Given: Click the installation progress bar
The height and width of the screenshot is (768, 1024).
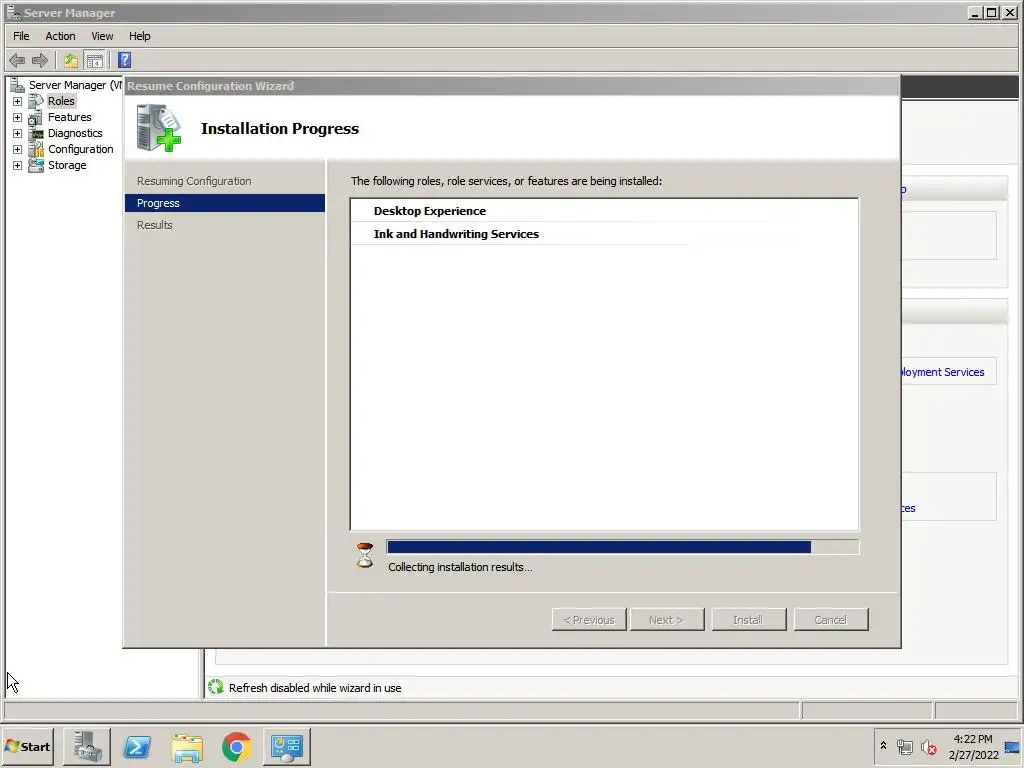Looking at the screenshot, I should point(623,547).
